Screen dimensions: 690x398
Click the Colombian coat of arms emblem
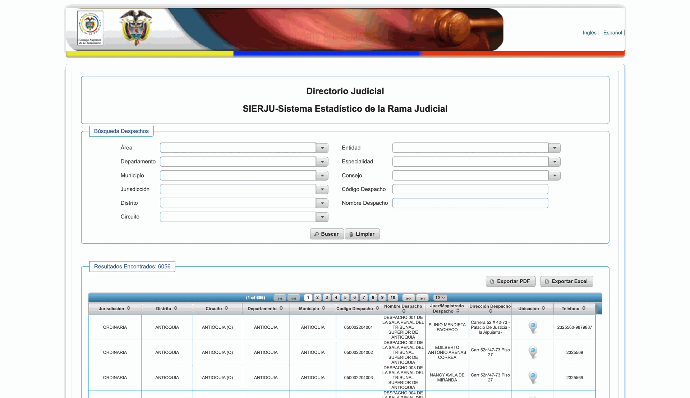click(136, 27)
